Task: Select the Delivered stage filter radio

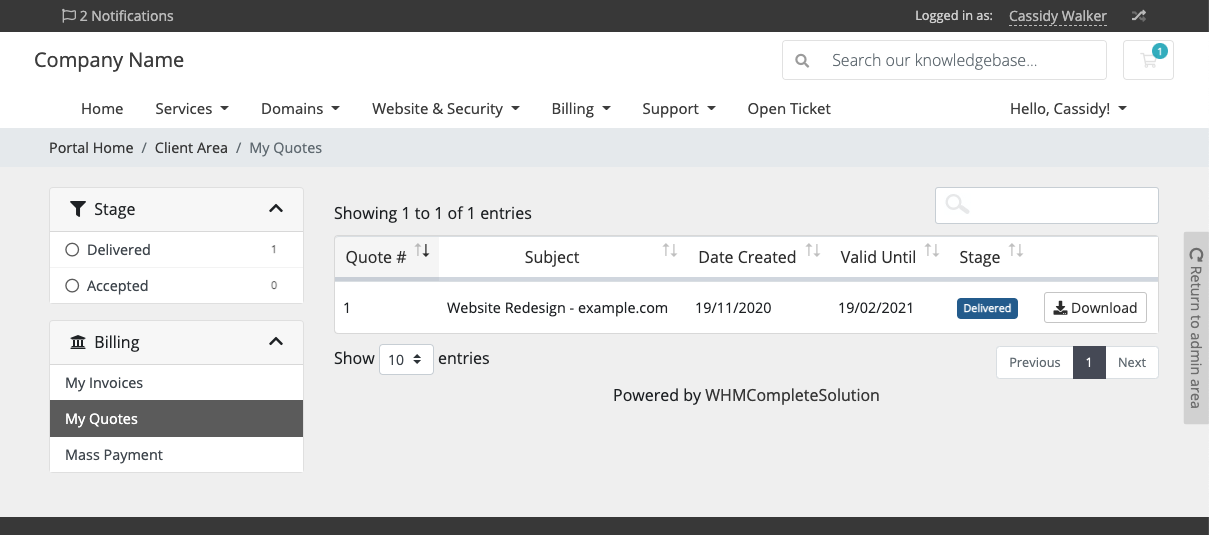Action: pos(72,250)
